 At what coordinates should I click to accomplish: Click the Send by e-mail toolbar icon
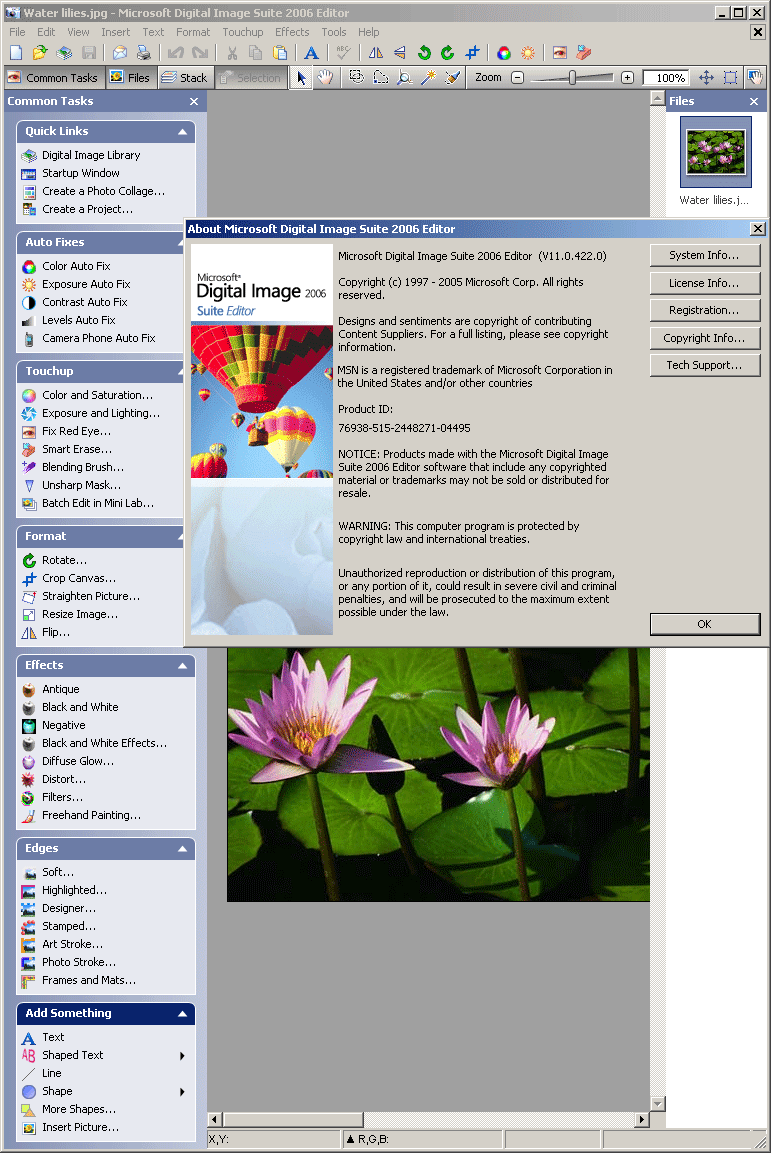119,53
